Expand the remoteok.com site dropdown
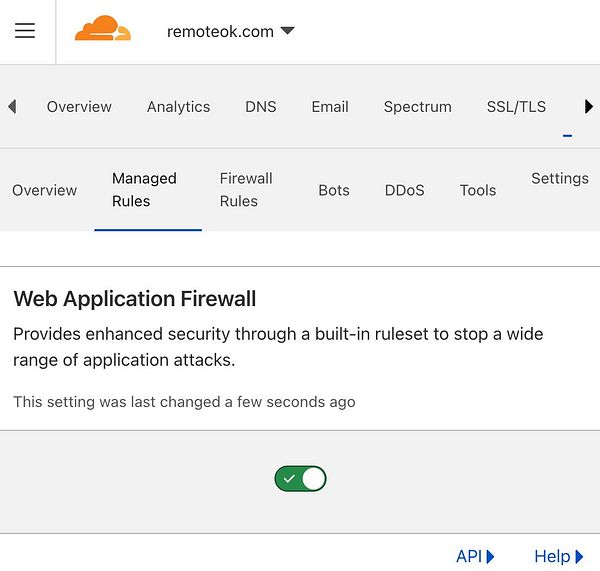Viewport: 600px width, 571px height. 231,31
